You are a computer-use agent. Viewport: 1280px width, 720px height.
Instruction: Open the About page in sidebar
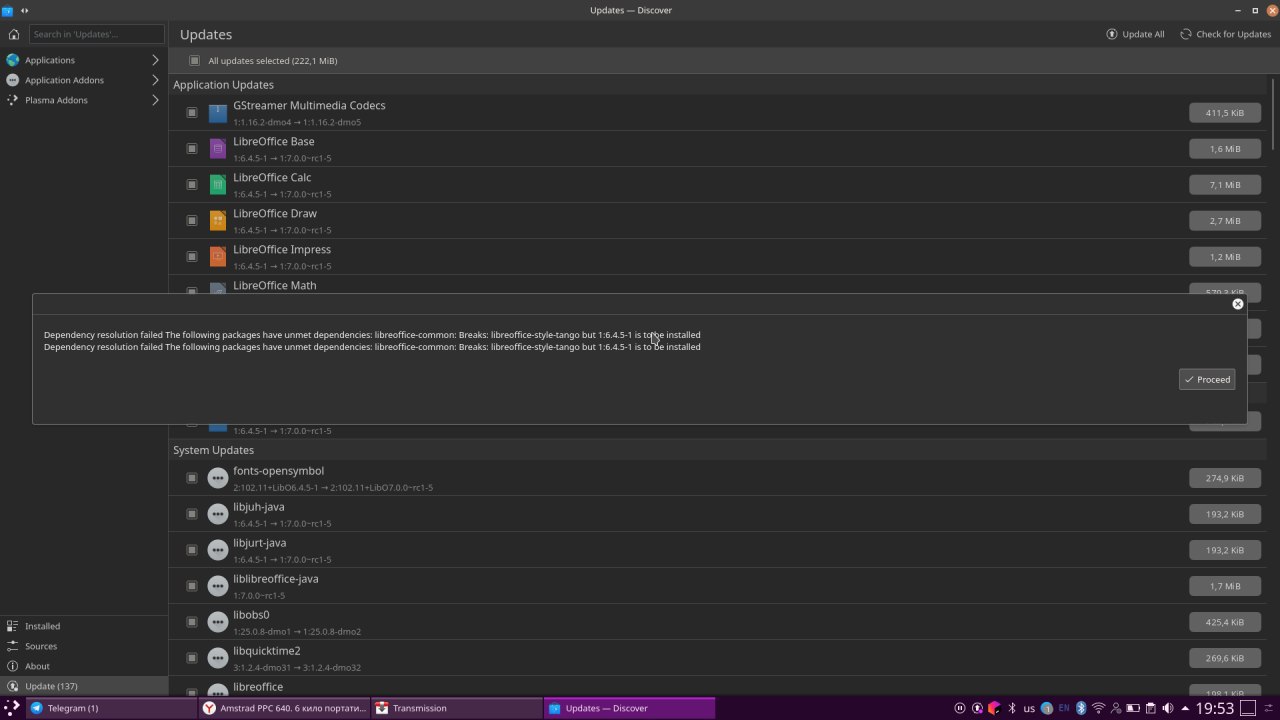click(84, 666)
